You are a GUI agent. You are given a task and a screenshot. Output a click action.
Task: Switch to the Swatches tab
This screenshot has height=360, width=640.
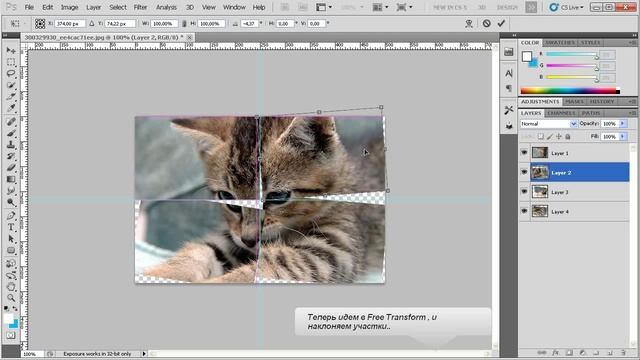tap(560, 42)
